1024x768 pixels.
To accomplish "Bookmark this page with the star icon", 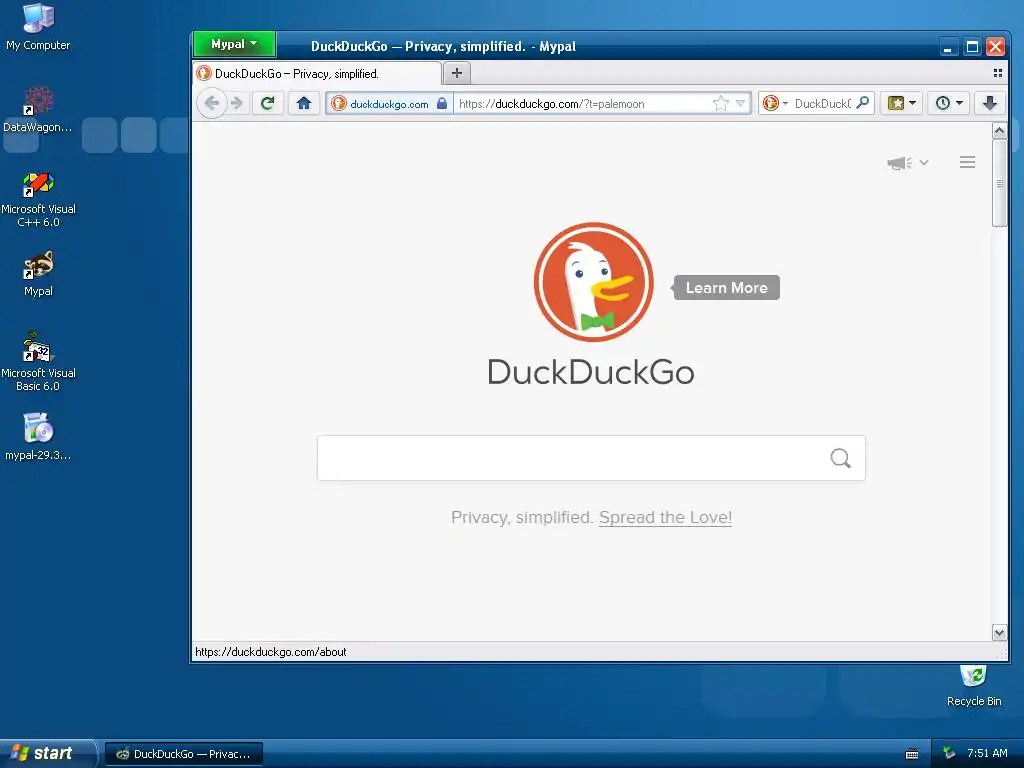I will [x=720, y=103].
